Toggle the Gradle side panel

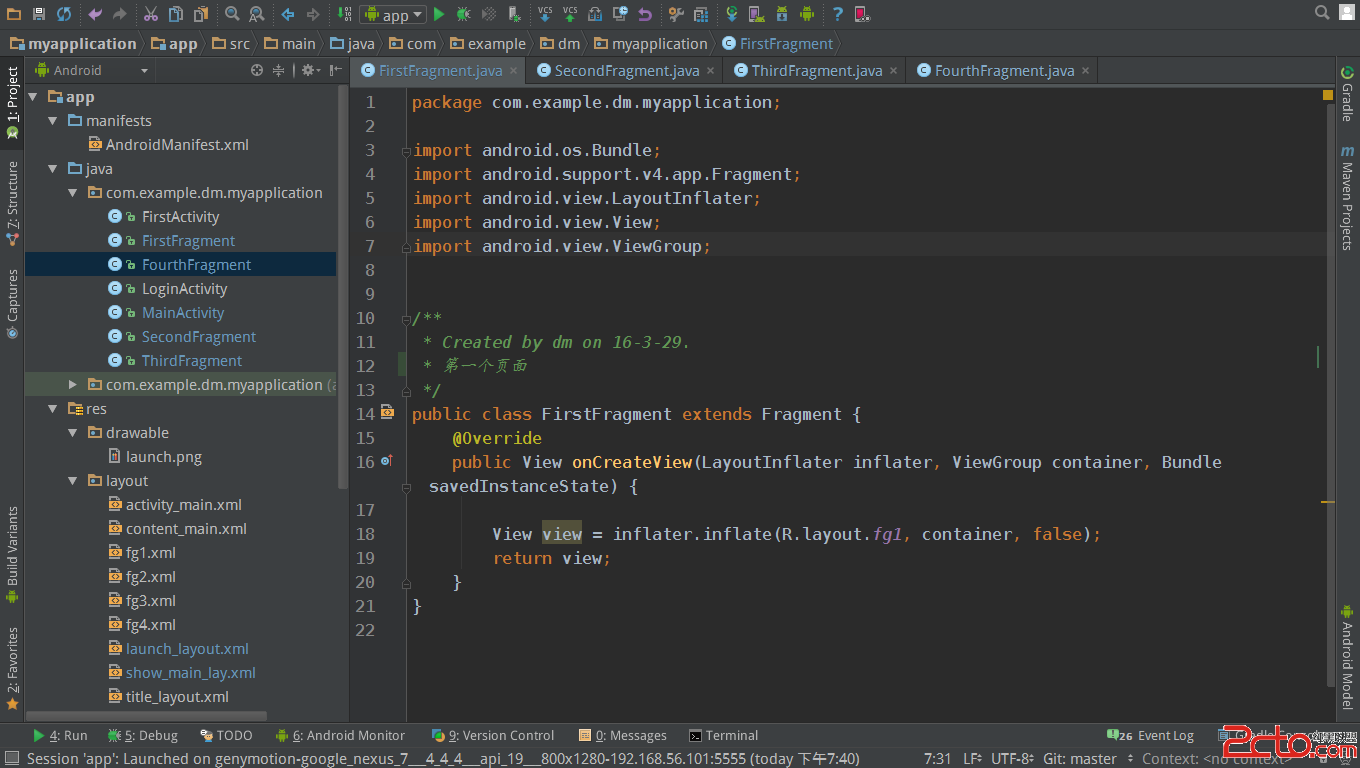coord(1347,94)
